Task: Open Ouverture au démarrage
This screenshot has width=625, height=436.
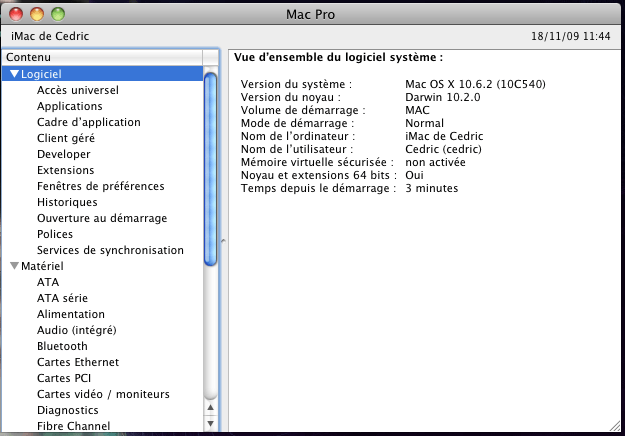Action: click(102, 218)
